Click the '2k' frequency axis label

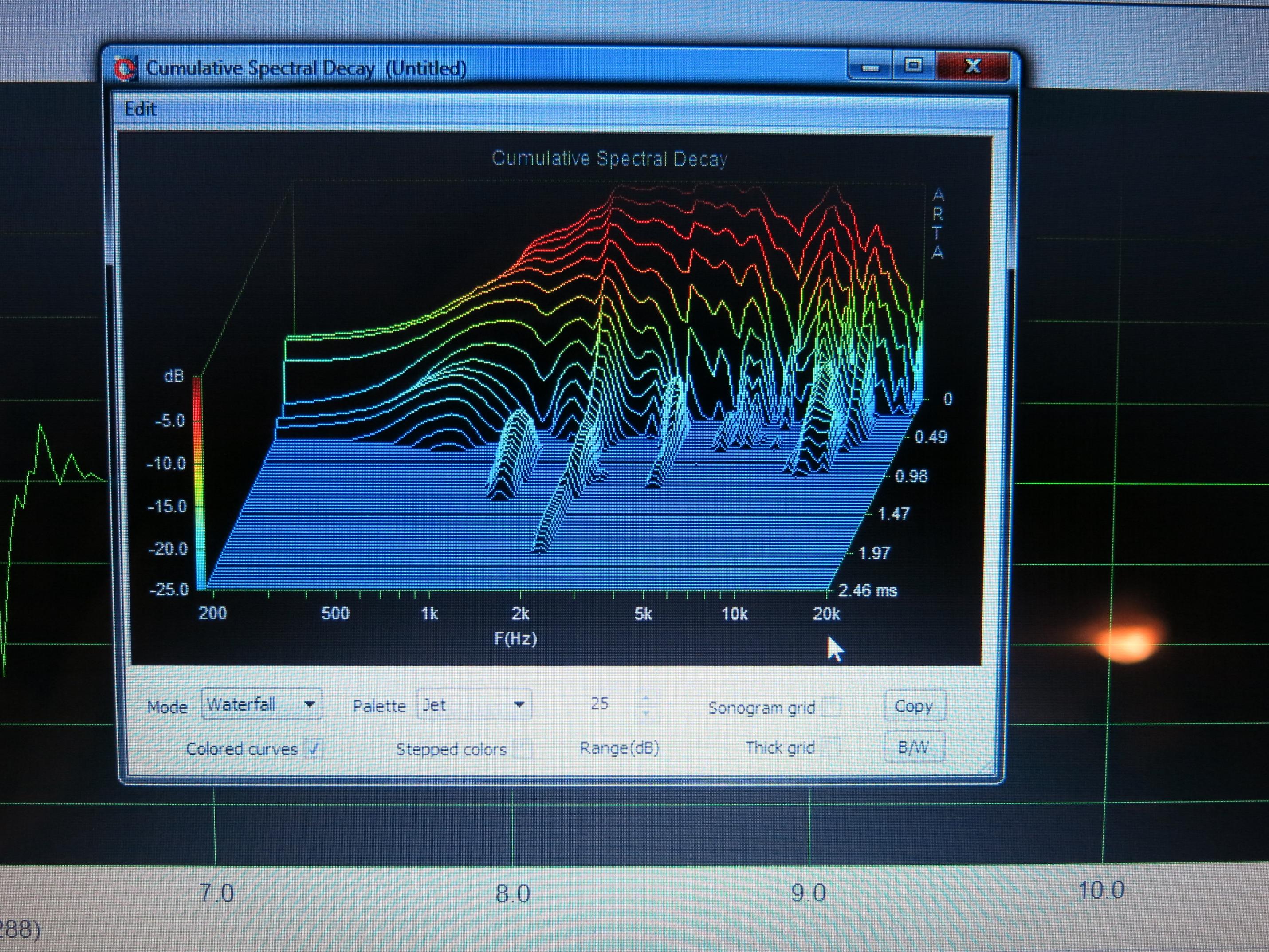coord(520,614)
